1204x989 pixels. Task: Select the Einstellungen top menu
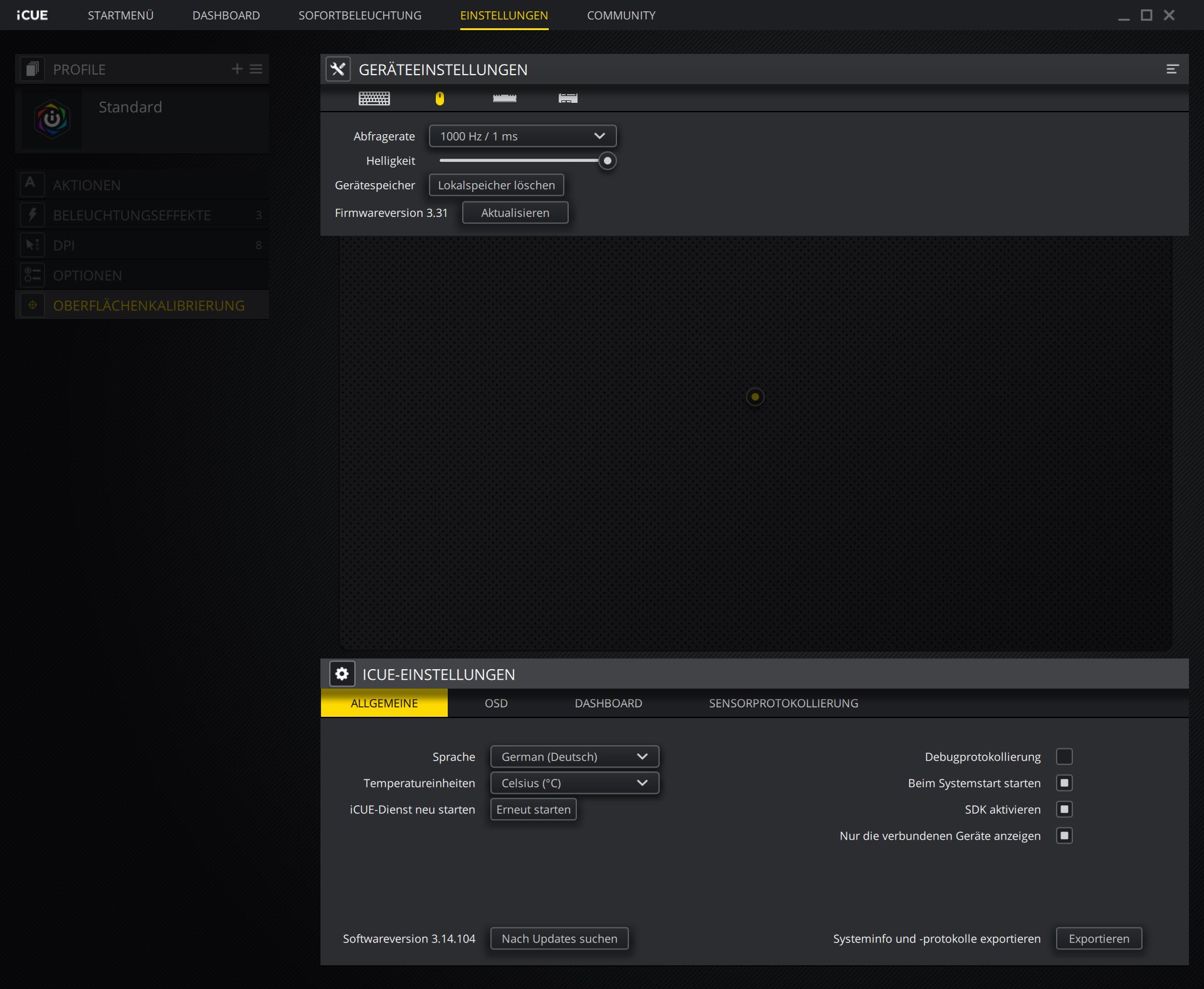504,15
